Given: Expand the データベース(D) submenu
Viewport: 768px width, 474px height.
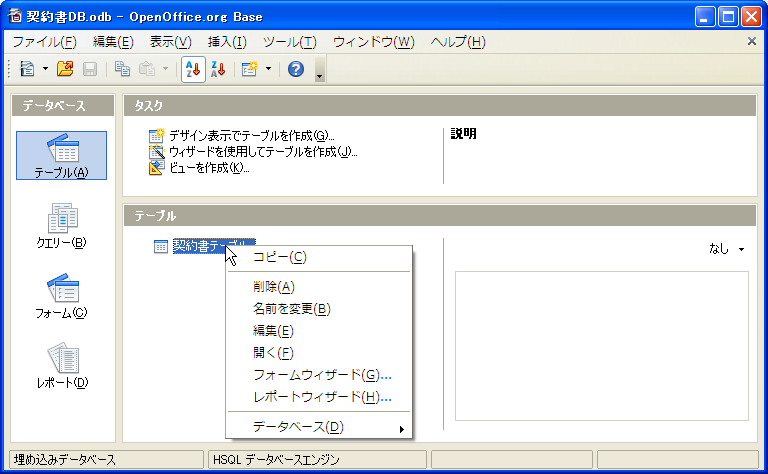Looking at the screenshot, I should click(x=318, y=427).
